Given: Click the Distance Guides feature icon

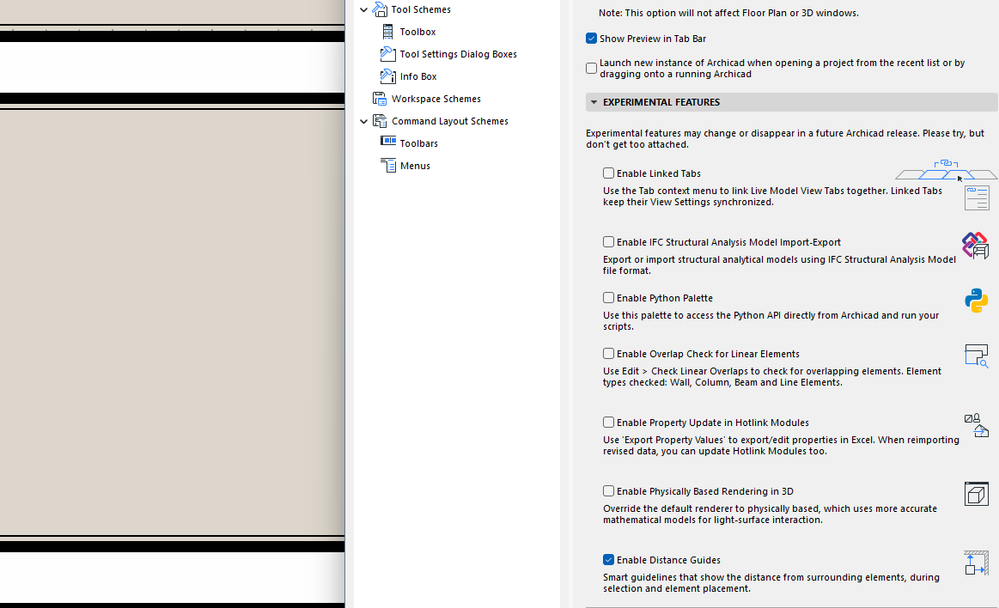Looking at the screenshot, I should (x=976, y=563).
